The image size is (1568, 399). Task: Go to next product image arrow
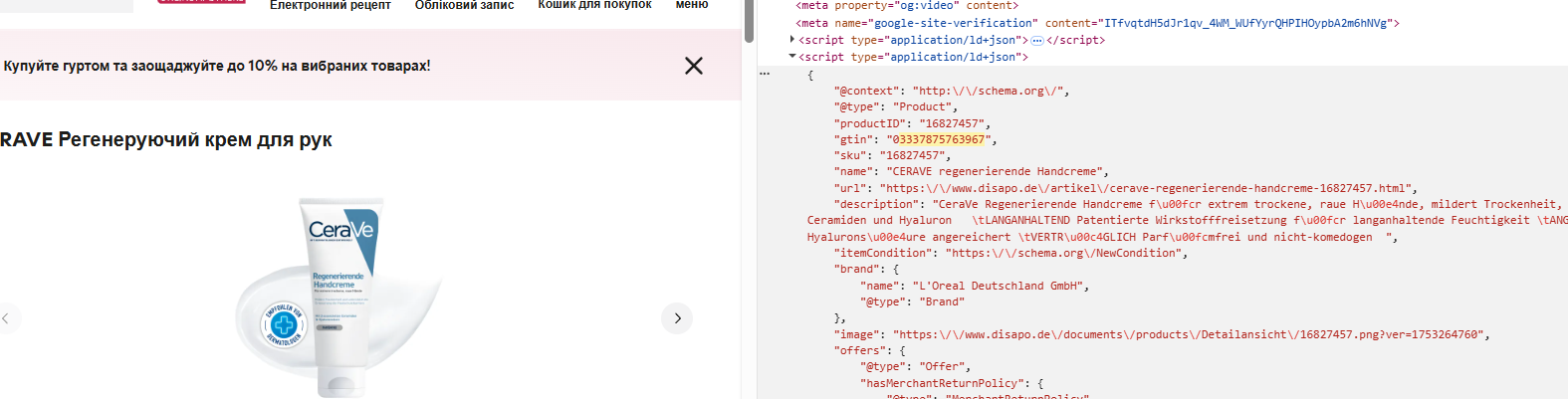click(677, 318)
